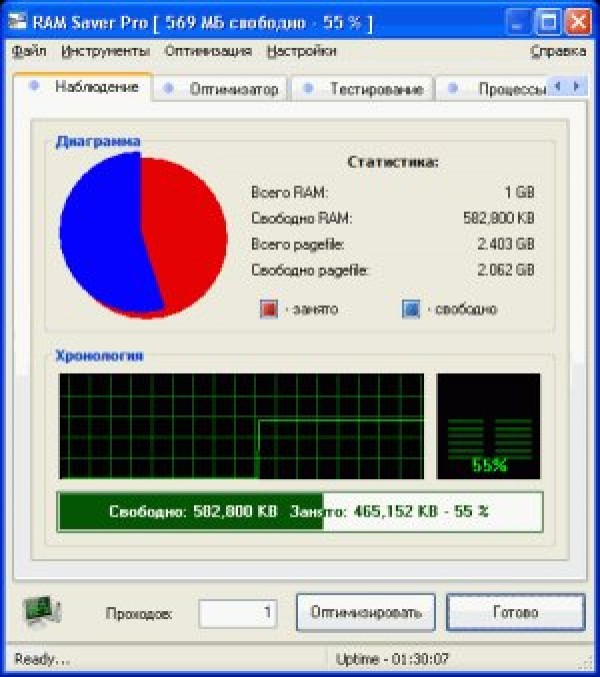Image resolution: width=600 pixels, height=677 pixels.
Task: Click the red занято legend swatch
Action: click(x=268, y=309)
